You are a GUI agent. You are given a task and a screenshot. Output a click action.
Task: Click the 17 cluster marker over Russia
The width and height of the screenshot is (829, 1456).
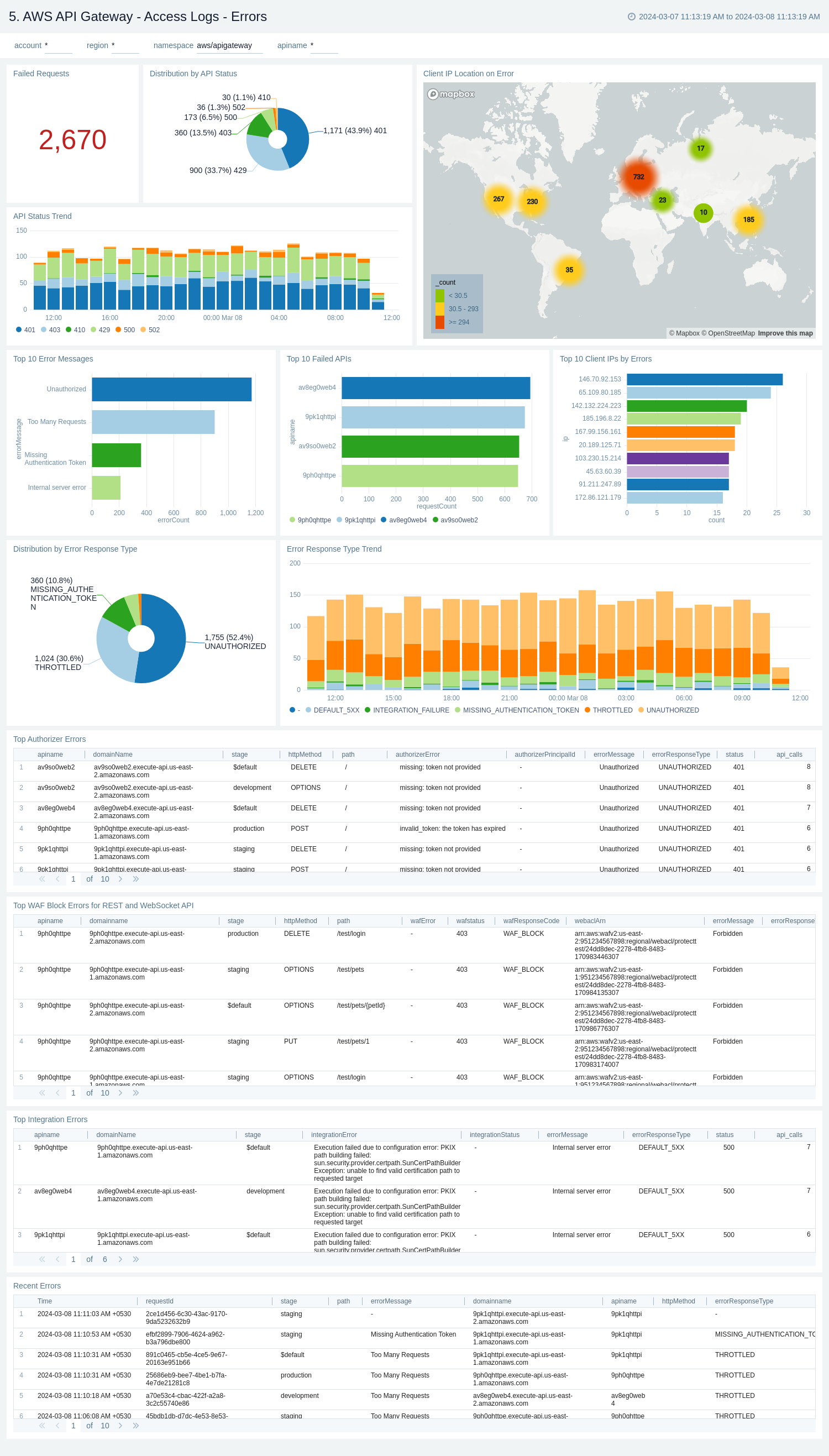[700, 148]
